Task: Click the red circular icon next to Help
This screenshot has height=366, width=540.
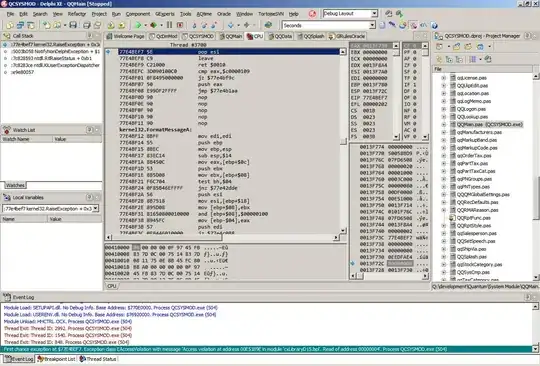Action: pyautogui.click(x=312, y=14)
